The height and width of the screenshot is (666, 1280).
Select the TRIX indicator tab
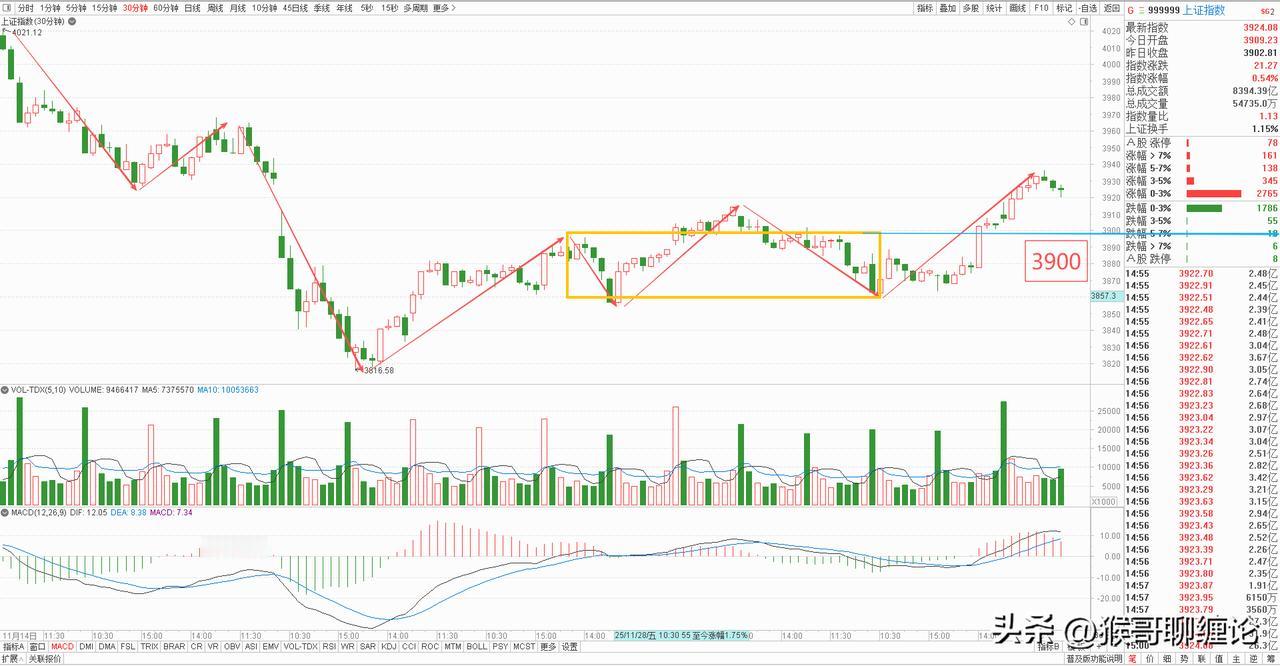pyautogui.click(x=149, y=646)
